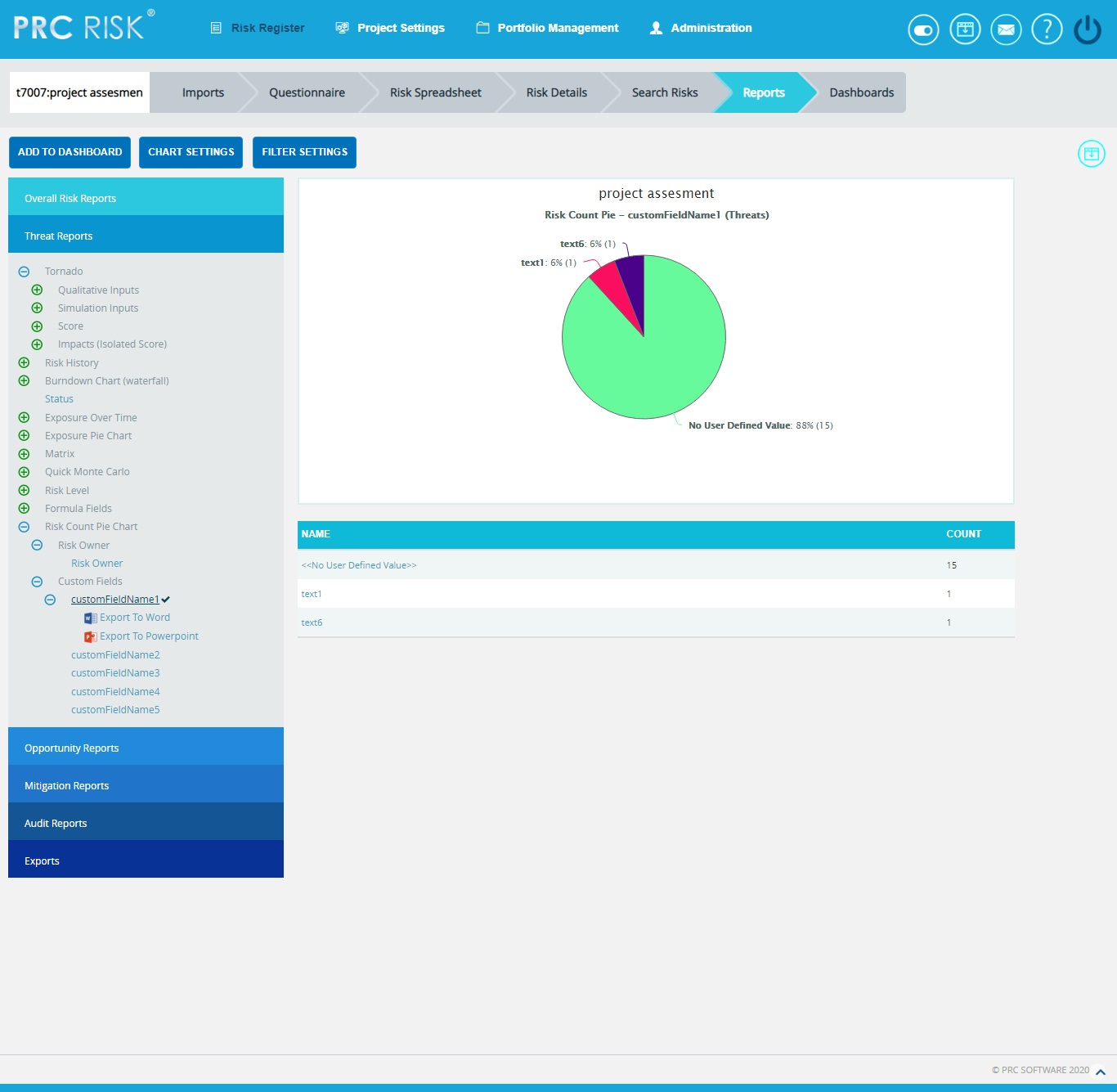The image size is (1117, 1092).
Task: Switch to the Dashboards tab
Action: pos(861,92)
